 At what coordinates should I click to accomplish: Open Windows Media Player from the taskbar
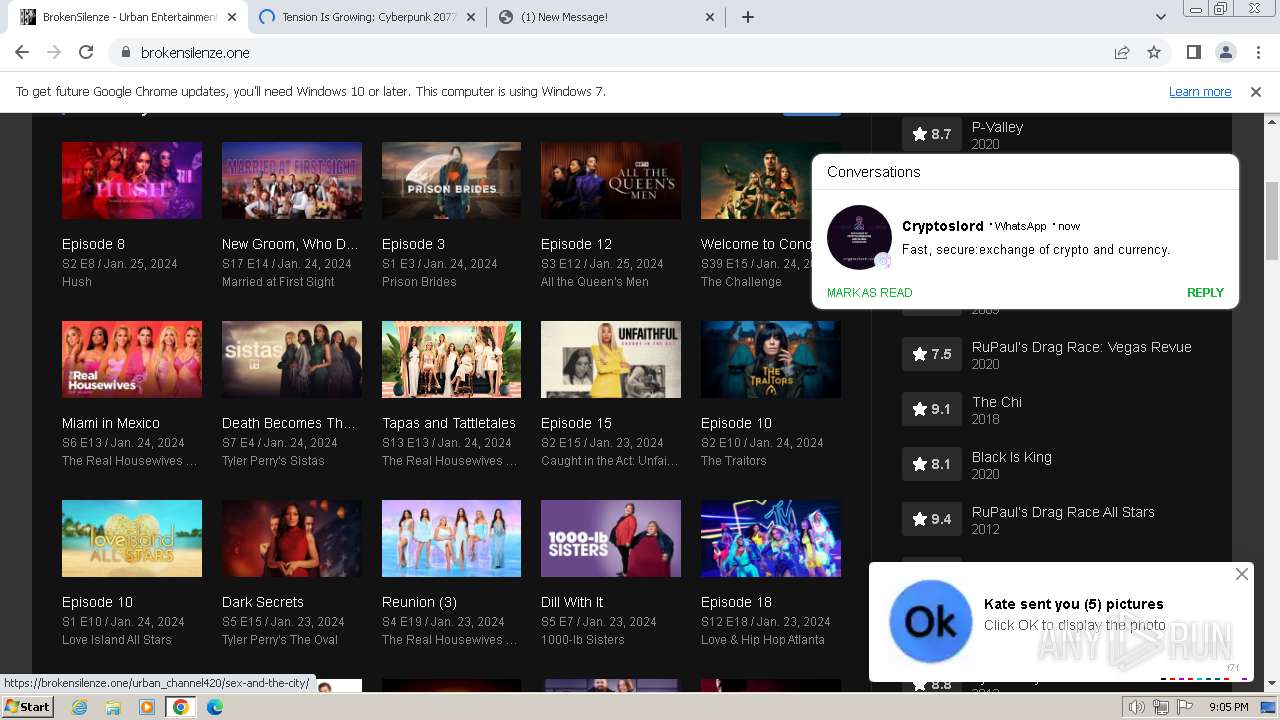point(147,707)
